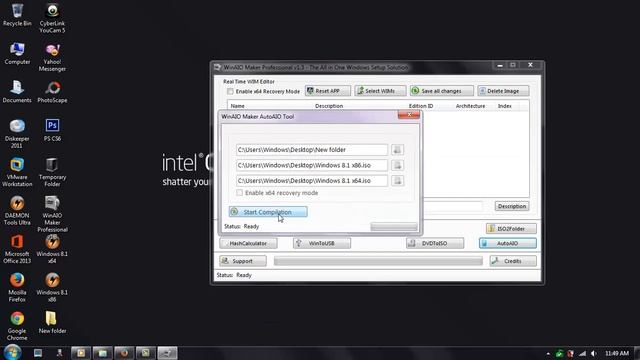The height and width of the screenshot is (360, 640).
Task: Click Select WIMs button
Action: 380,91
